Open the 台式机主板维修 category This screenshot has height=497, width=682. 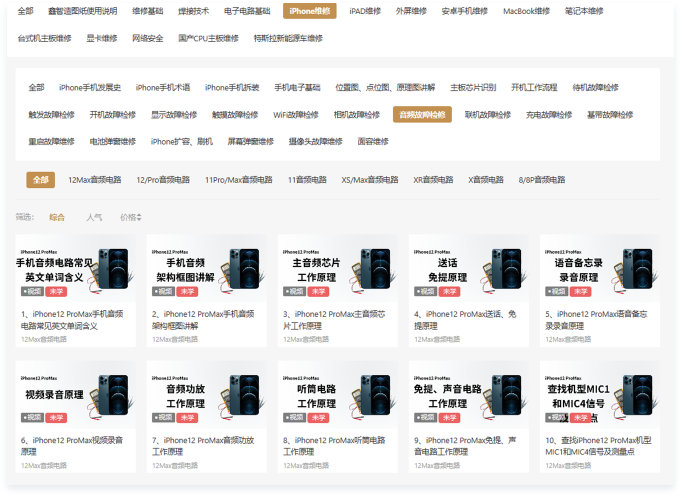[44, 38]
